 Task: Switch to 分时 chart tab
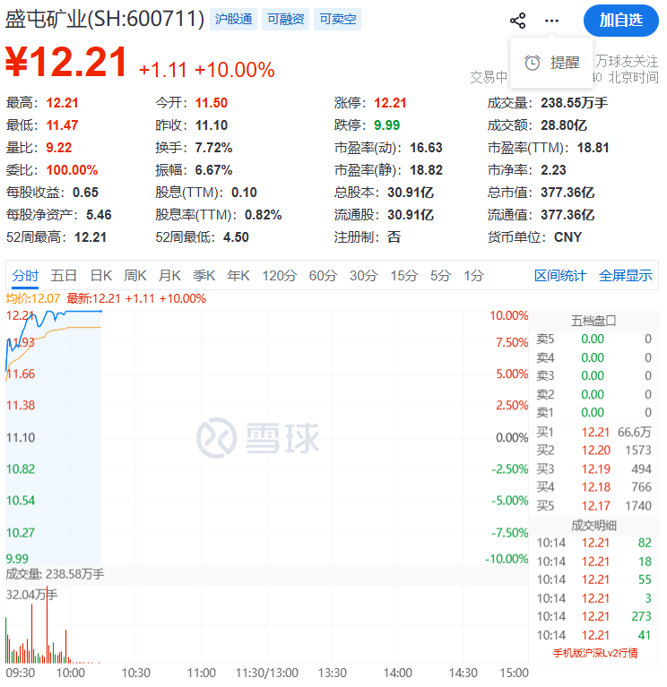[25, 276]
